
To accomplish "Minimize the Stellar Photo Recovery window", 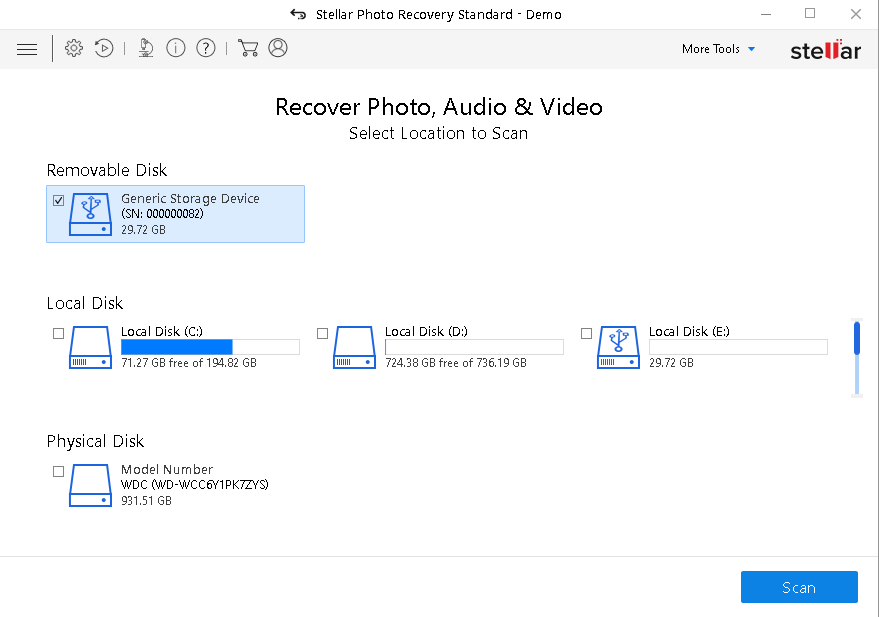I will coord(766,14).
